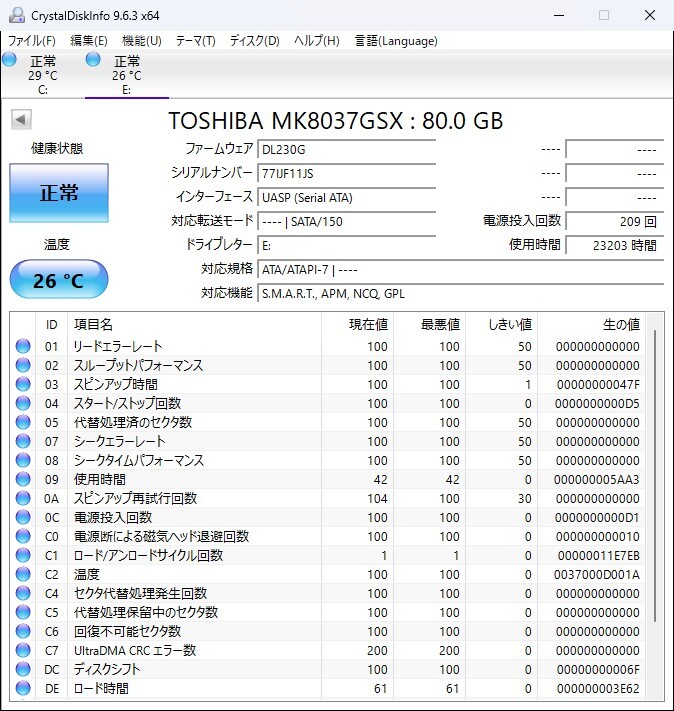Click status orb for row 0A スピンアップ再試行回数
The height and width of the screenshot is (711, 674).
(23, 498)
